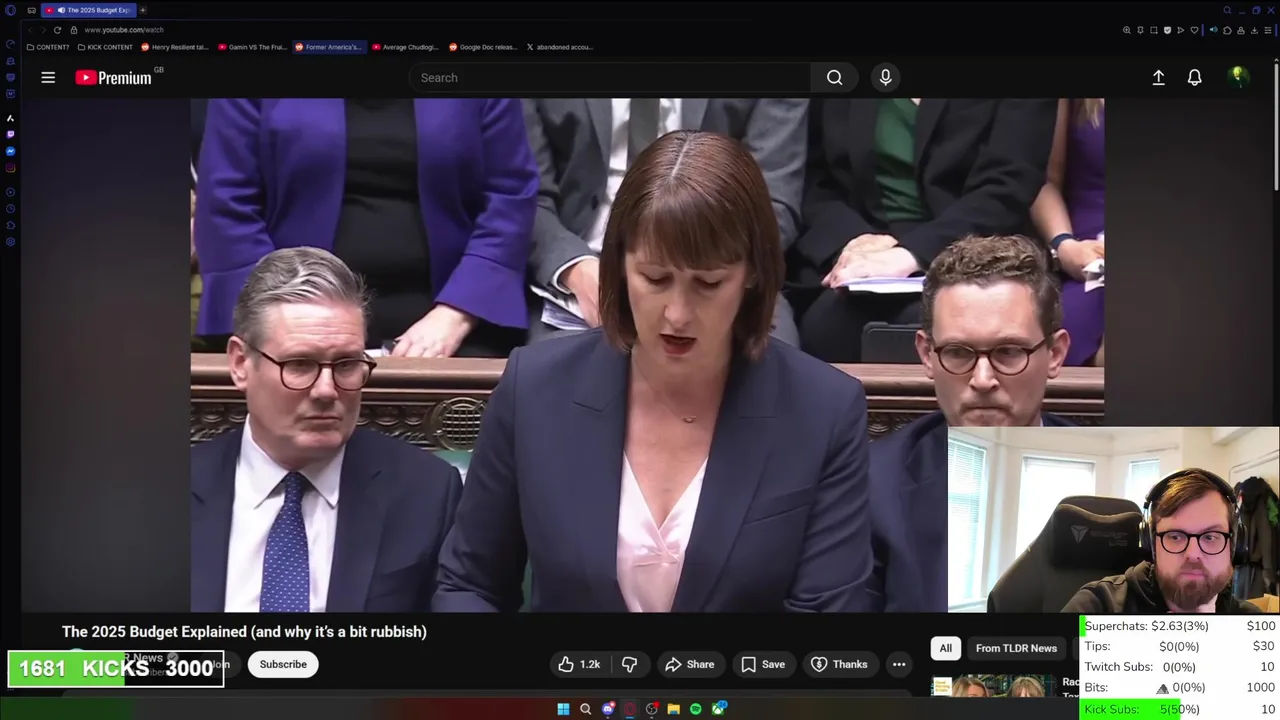Save the video to a playlist
This screenshot has width=1280, height=720.
point(762,664)
